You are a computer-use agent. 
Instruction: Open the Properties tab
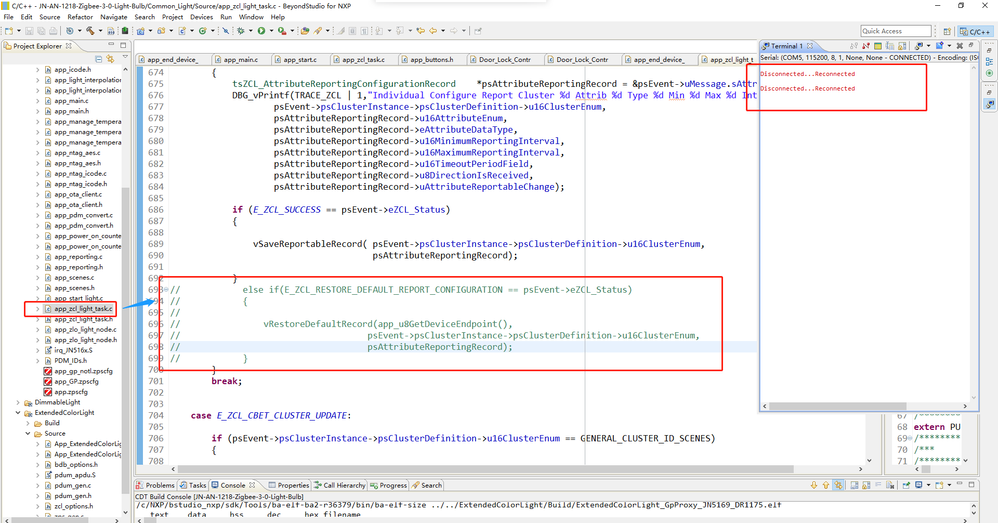(289, 485)
